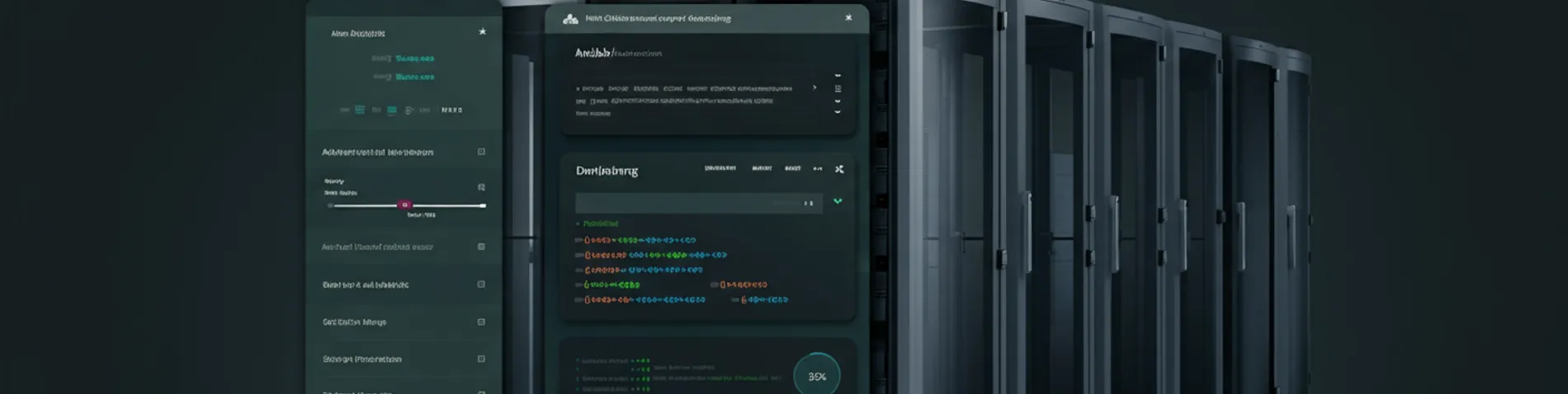Click the right-pointing chevron in the first card
This screenshot has width=1568, height=394.
(815, 87)
